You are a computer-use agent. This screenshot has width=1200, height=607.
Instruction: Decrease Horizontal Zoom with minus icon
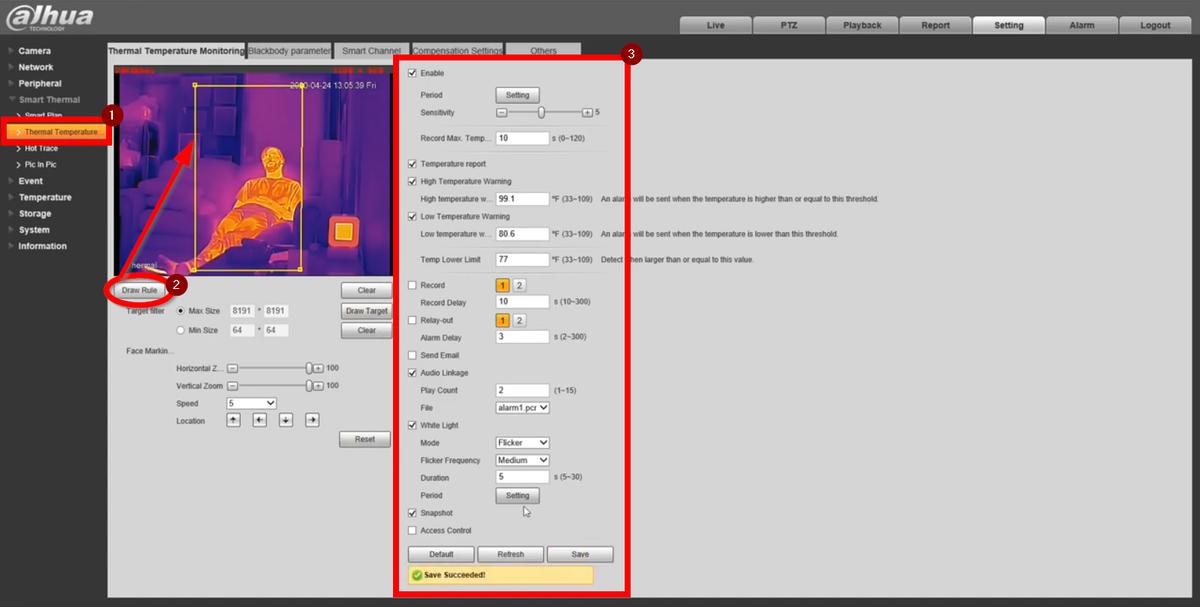coord(232,368)
